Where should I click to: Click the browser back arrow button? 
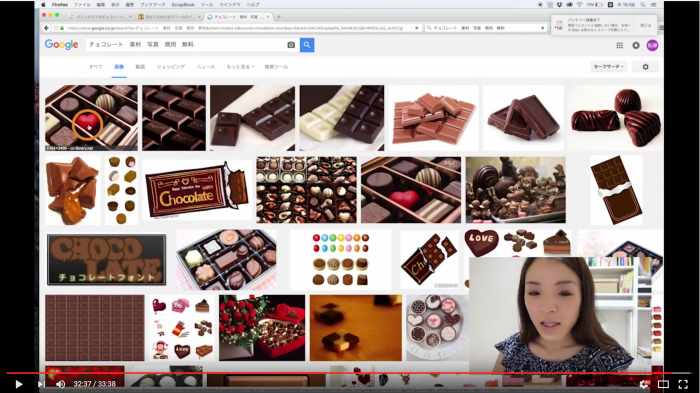click(x=46, y=28)
